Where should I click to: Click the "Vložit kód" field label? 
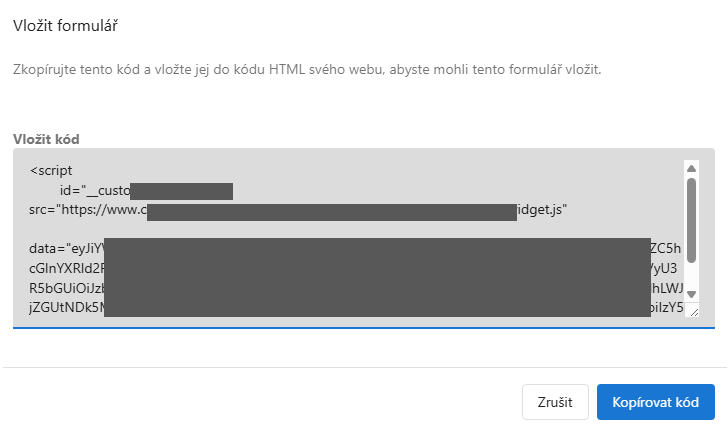(x=46, y=138)
